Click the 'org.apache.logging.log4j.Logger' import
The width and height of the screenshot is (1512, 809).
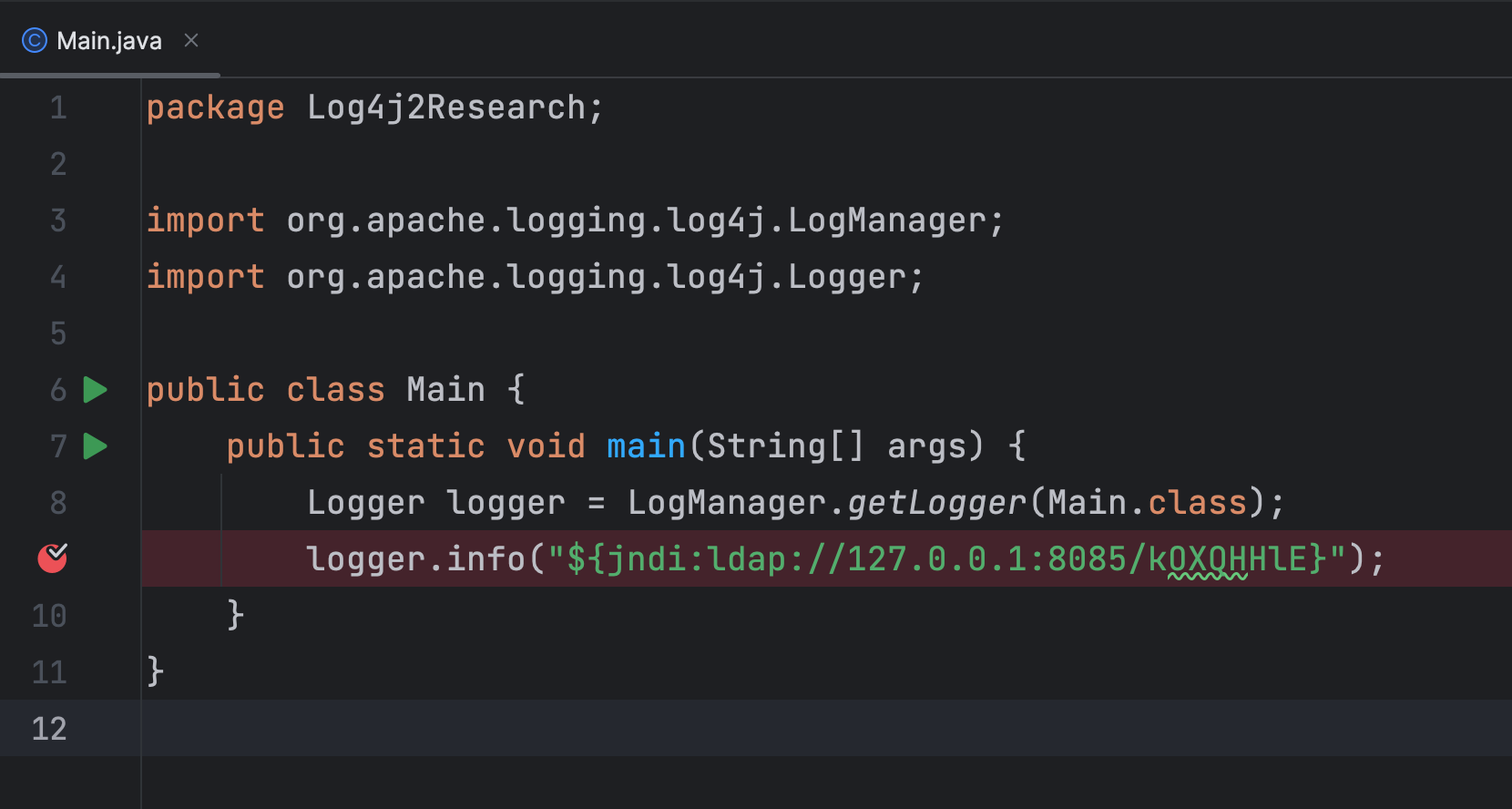tap(595, 277)
